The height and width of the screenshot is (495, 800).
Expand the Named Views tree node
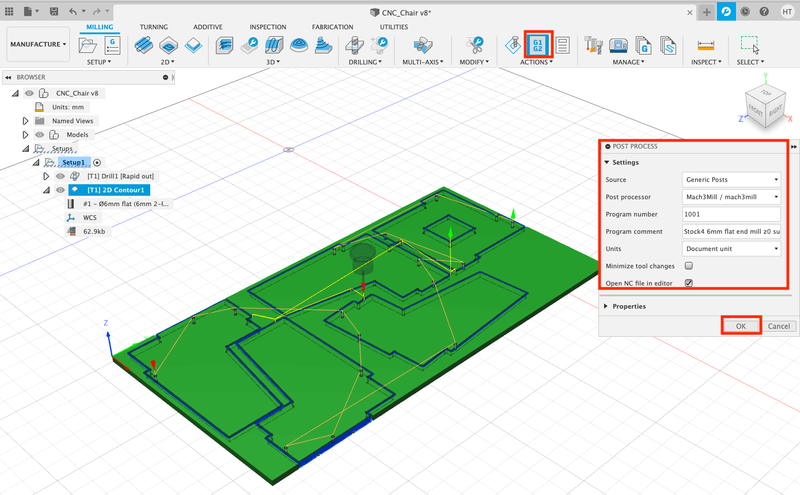point(26,120)
